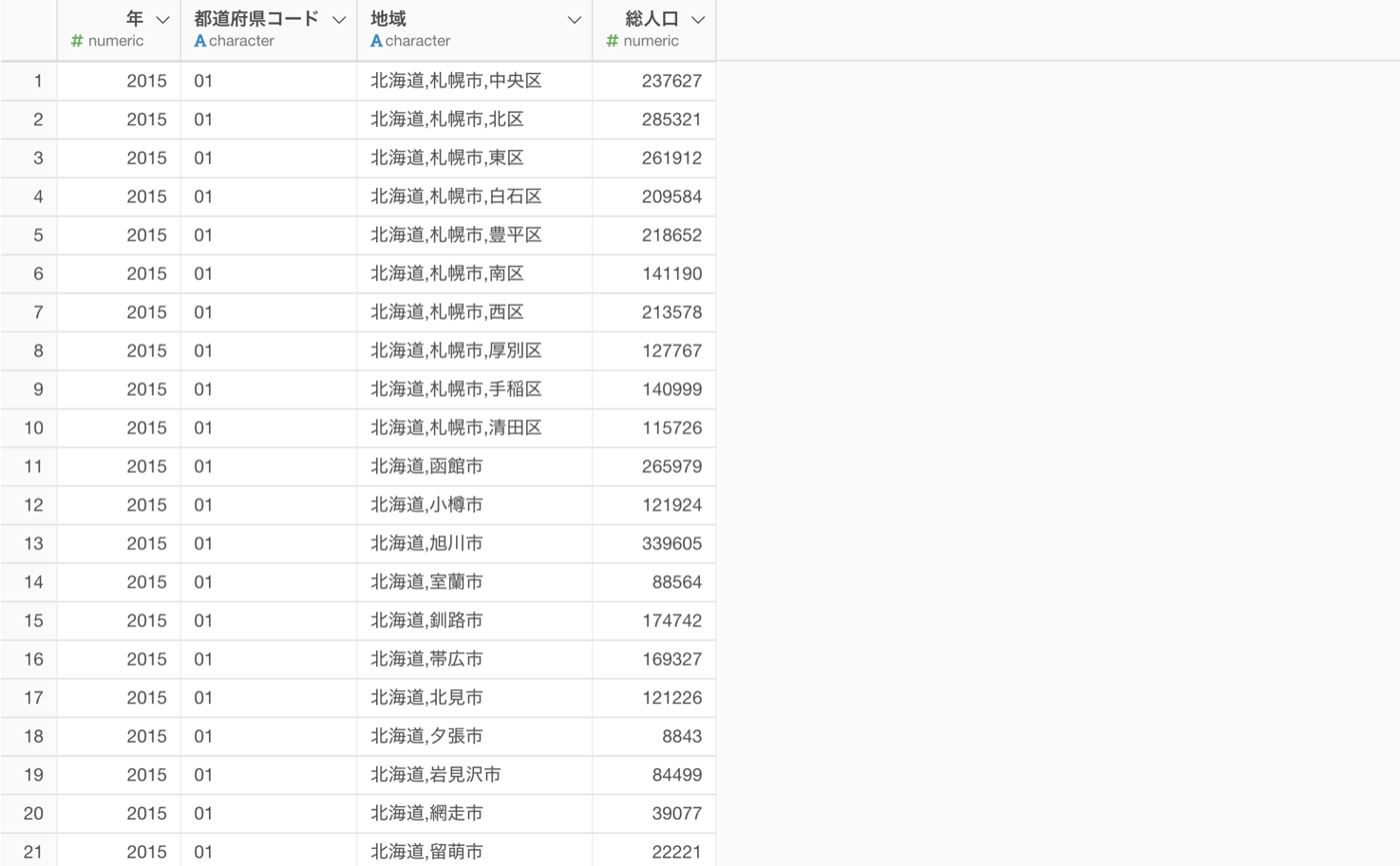Screen dimensions: 1400x866
Task: Click cell 北海道,札幌市,東区
Action: point(475,158)
